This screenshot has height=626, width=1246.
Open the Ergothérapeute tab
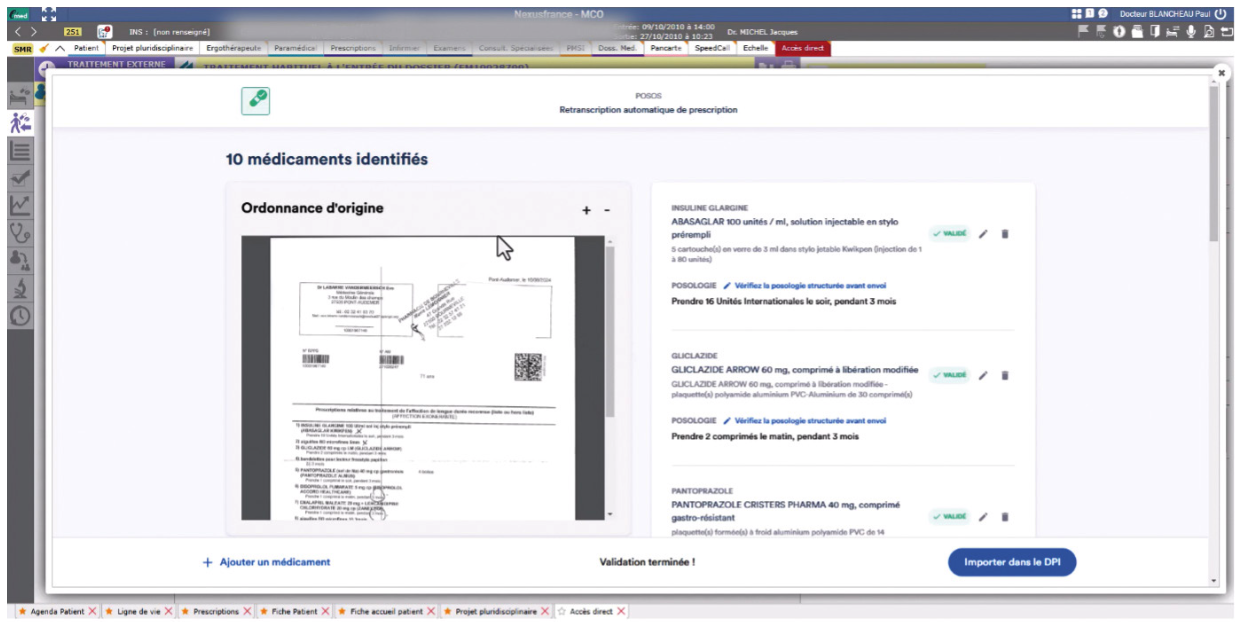[233, 48]
